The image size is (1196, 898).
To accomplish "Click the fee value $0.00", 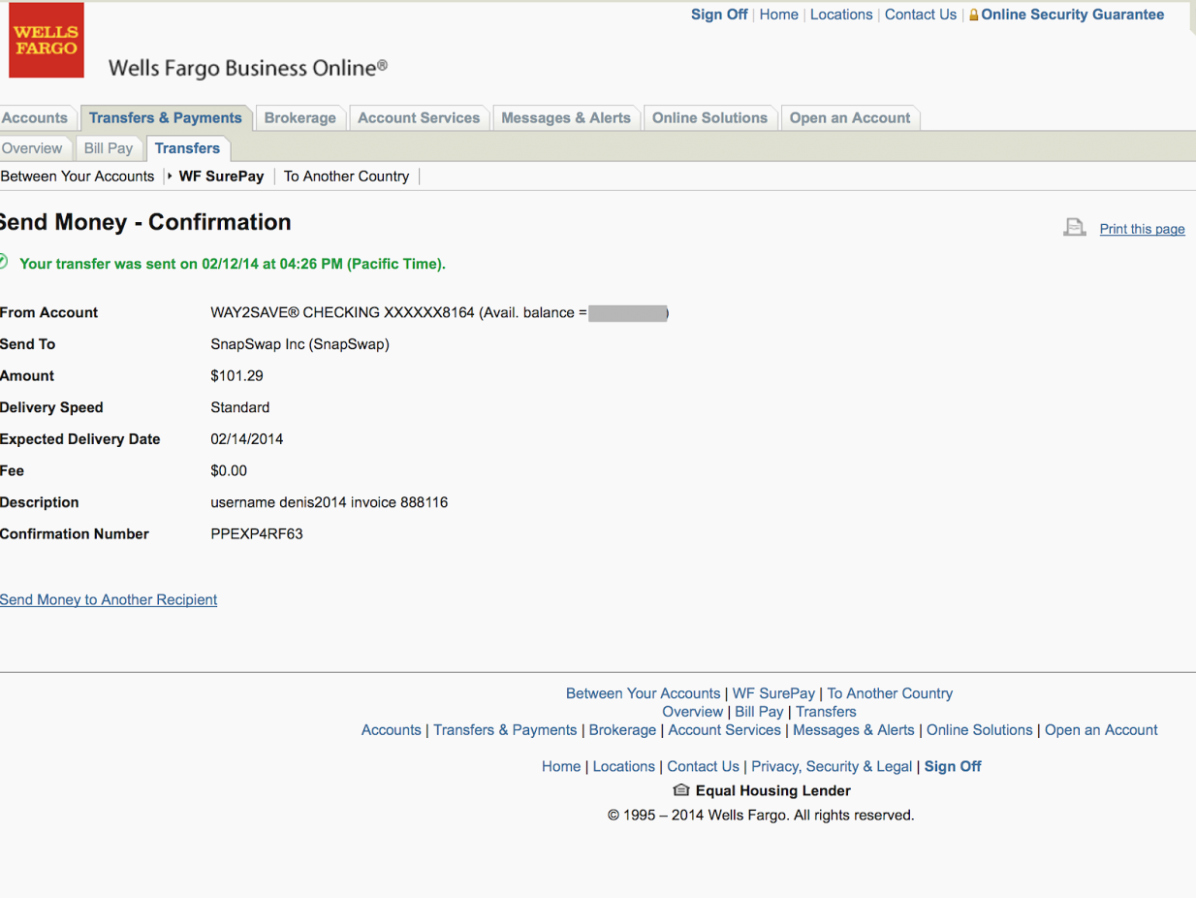I will [229, 471].
